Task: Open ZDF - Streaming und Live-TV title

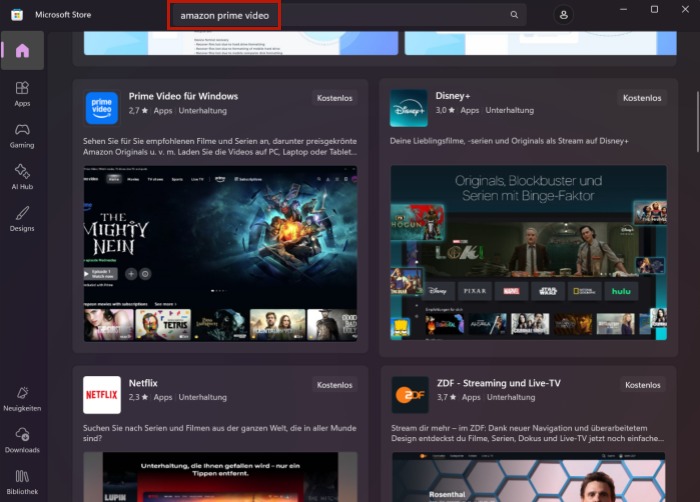Action: coord(499,383)
